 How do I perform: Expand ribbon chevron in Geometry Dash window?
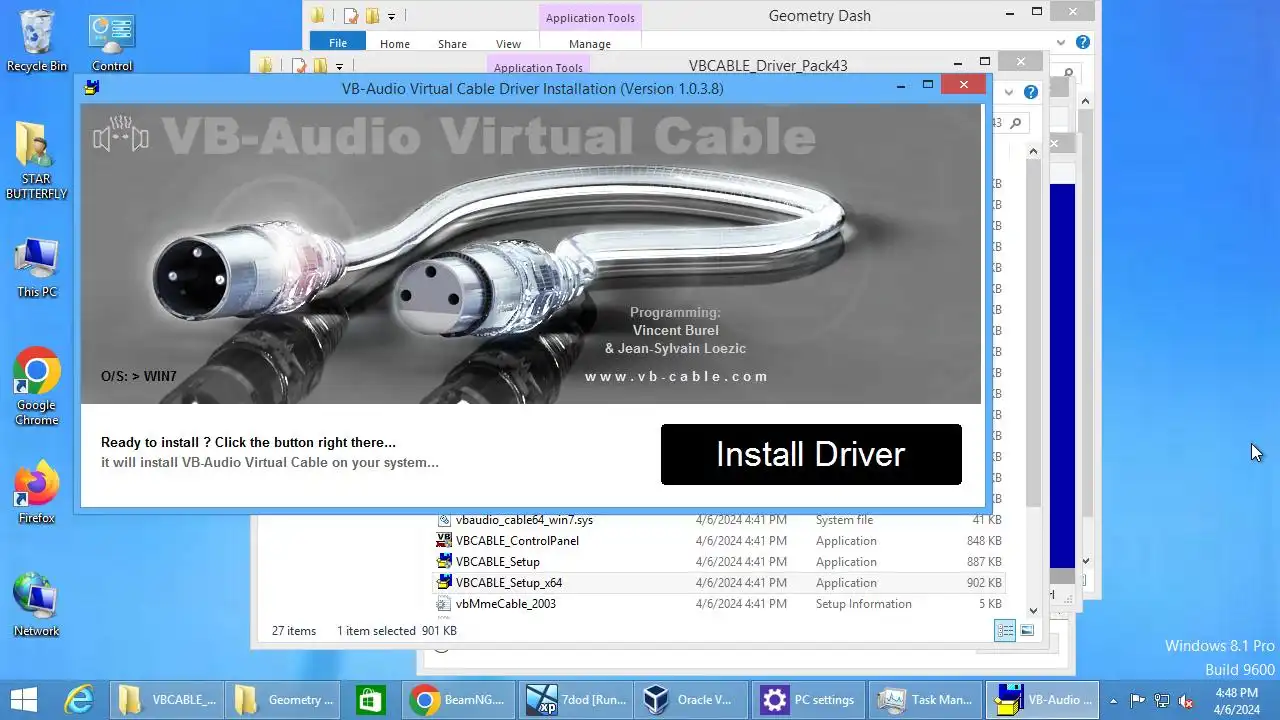pyautogui.click(x=1061, y=43)
